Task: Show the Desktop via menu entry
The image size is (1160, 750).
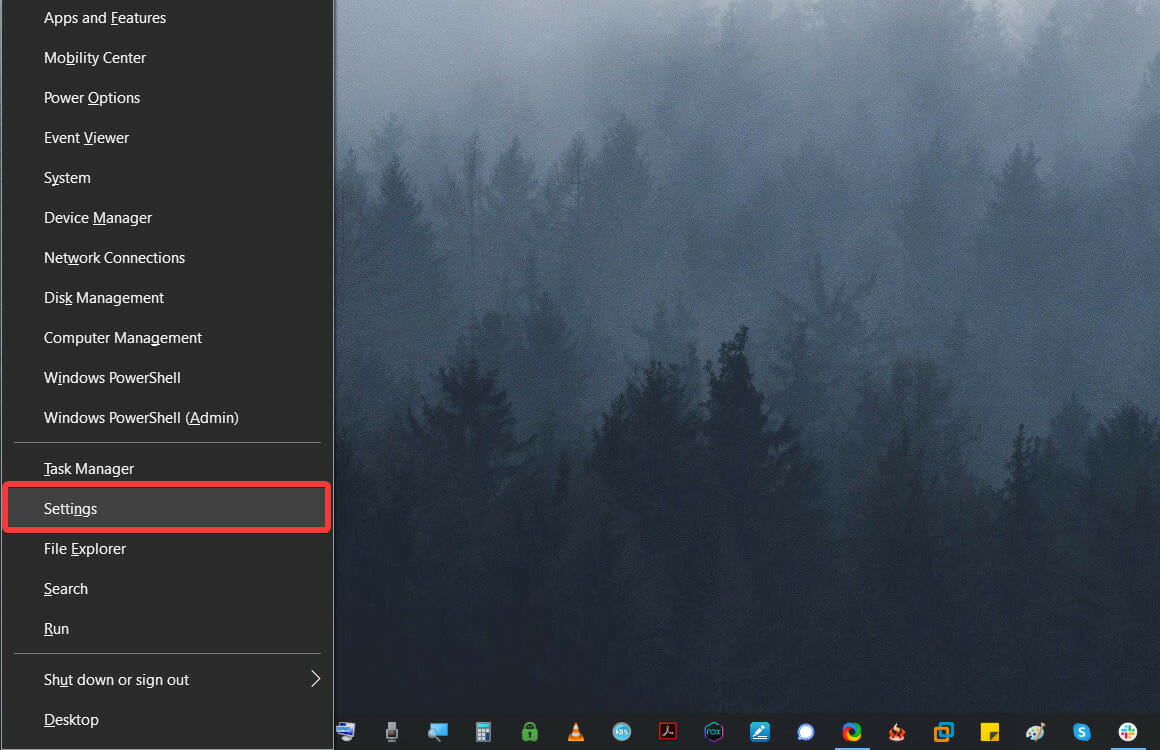Action: click(x=167, y=719)
